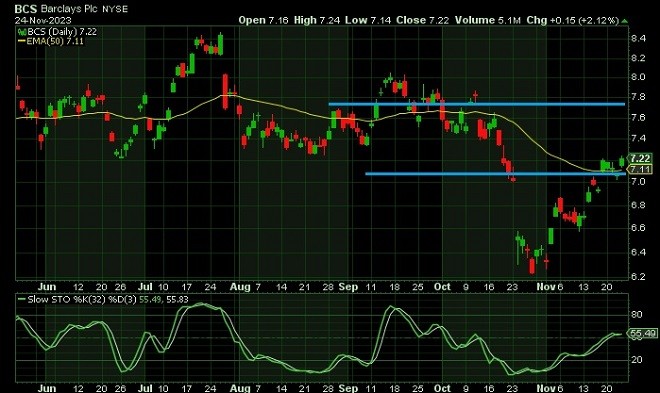660x393 pixels.
Task: Select the Sep label on the price time axis
Action: (x=348, y=287)
